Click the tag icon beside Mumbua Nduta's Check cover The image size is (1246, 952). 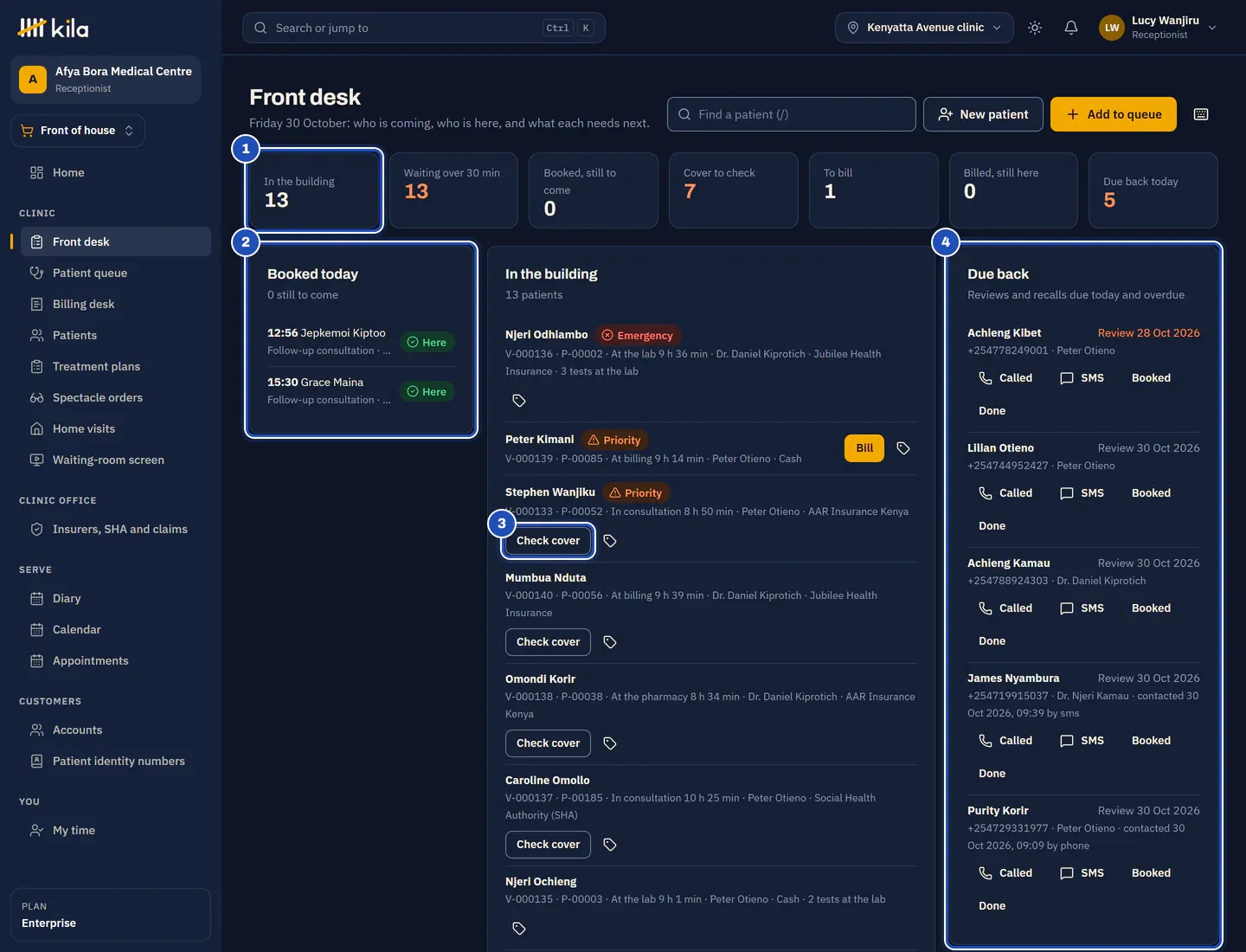coord(610,642)
